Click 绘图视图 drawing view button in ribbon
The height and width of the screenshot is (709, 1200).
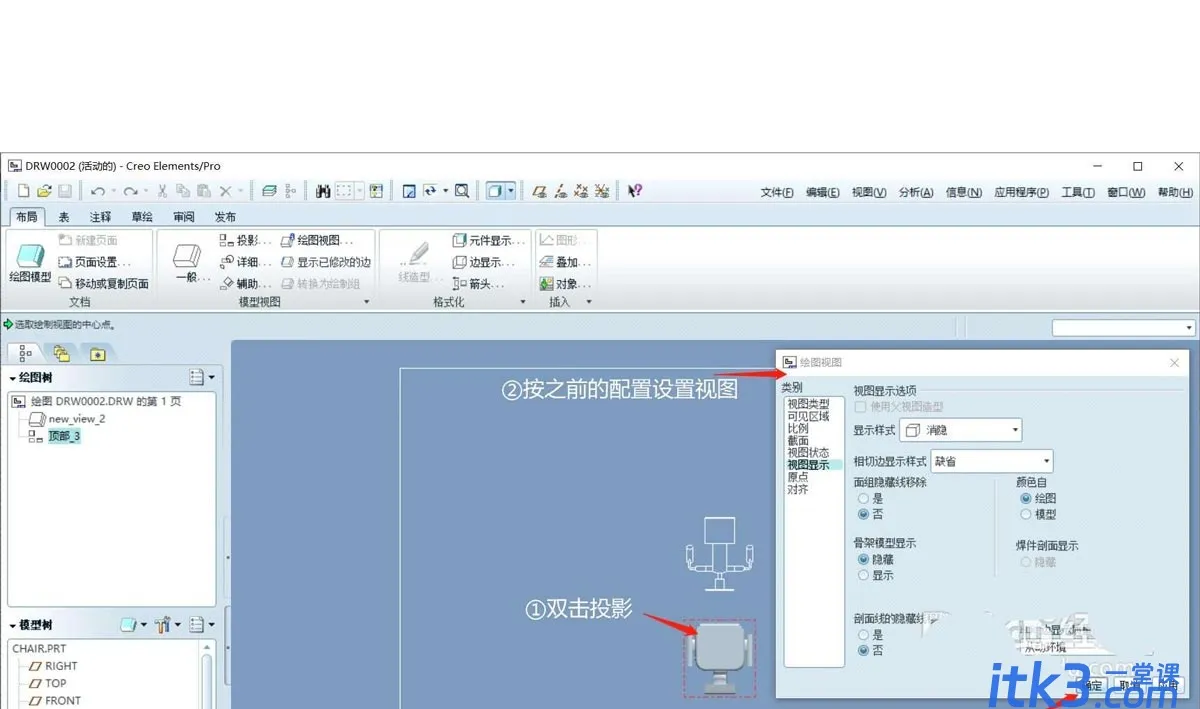tap(317, 240)
